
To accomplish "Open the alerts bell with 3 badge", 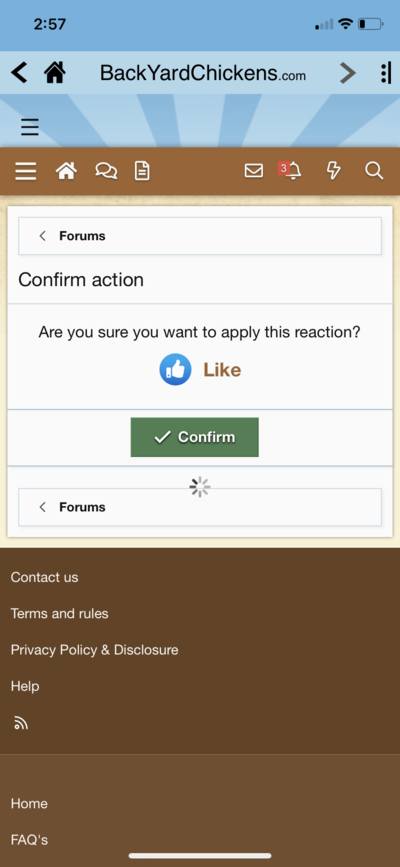I will tap(290, 170).
